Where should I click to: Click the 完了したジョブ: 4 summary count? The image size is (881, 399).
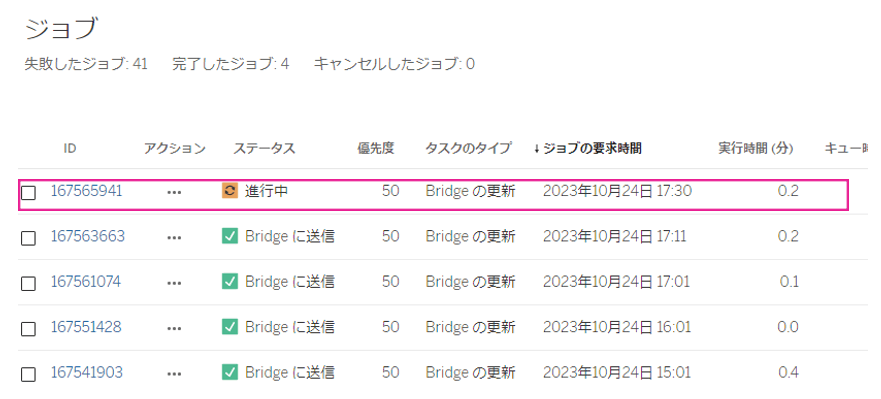click(x=231, y=64)
